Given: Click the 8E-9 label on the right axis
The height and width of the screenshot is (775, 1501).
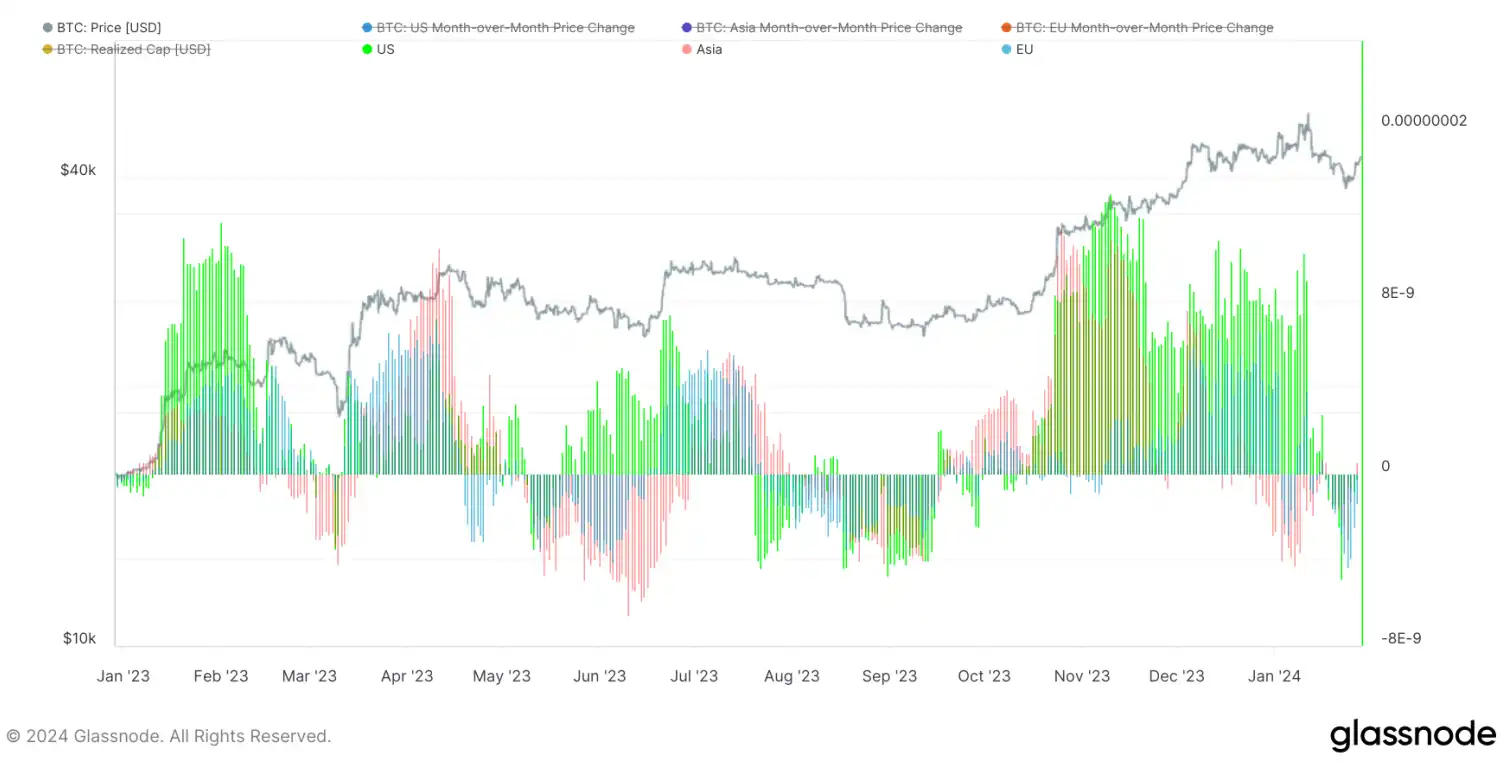Looking at the screenshot, I should pos(1398,293).
